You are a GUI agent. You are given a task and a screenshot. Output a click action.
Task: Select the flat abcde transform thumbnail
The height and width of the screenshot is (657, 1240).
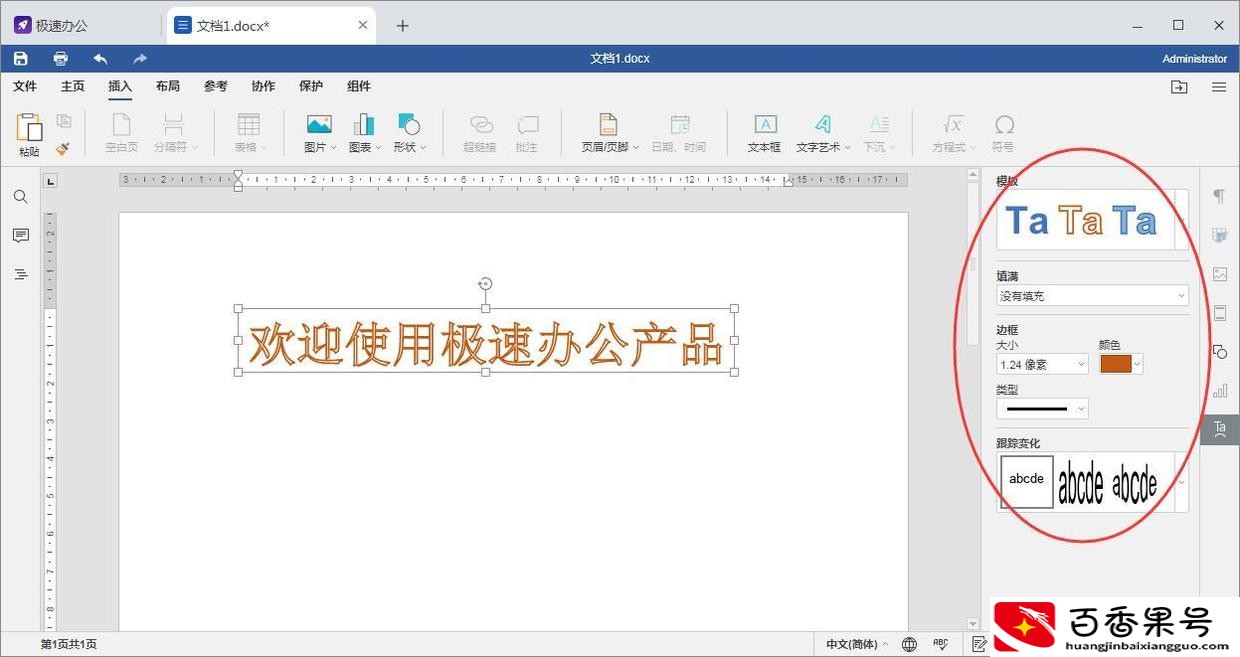(1026, 482)
